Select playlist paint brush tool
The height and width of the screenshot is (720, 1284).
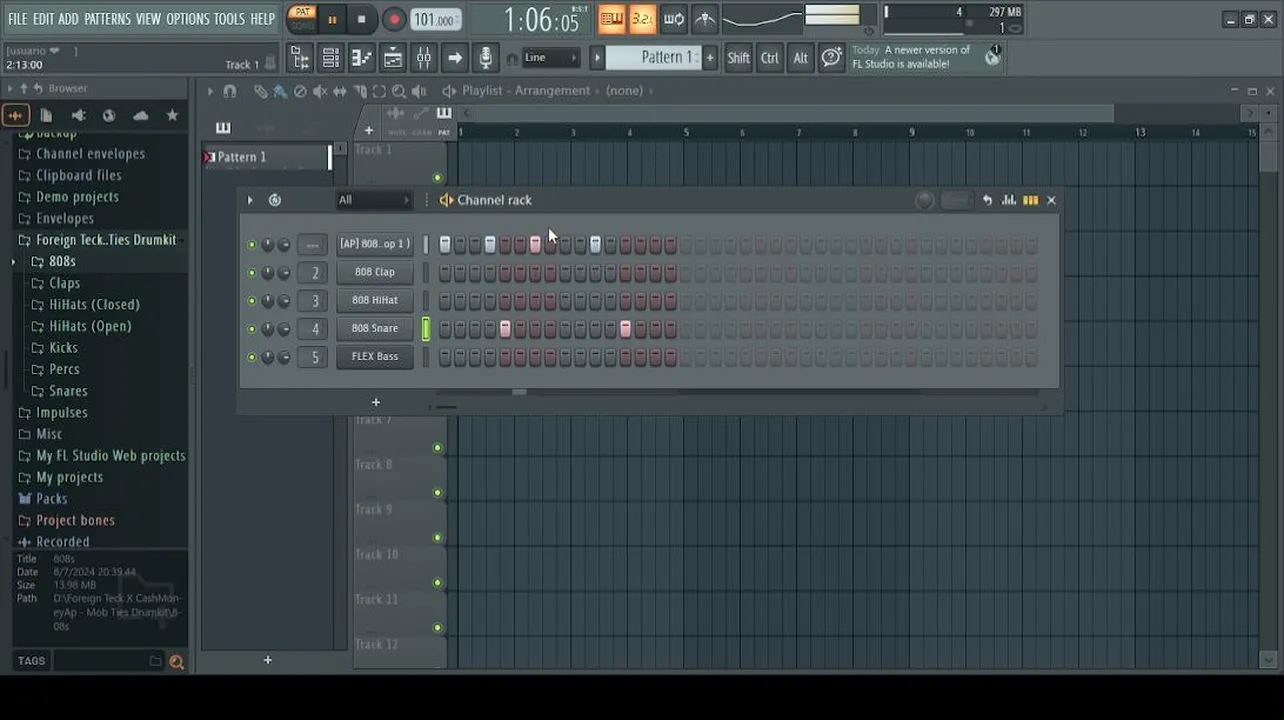280,91
